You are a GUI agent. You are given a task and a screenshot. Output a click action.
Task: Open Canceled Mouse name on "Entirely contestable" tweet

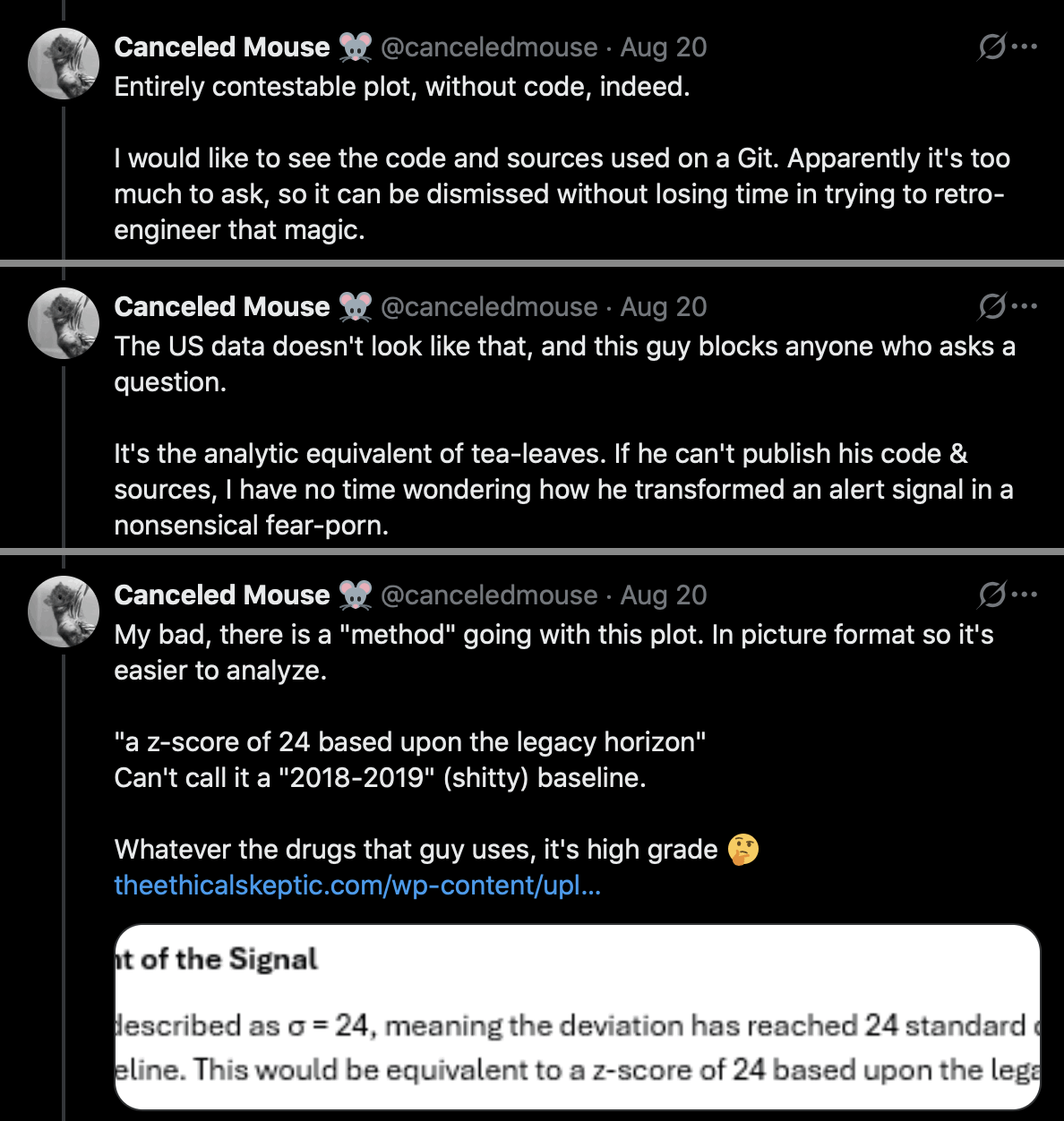tap(222, 47)
